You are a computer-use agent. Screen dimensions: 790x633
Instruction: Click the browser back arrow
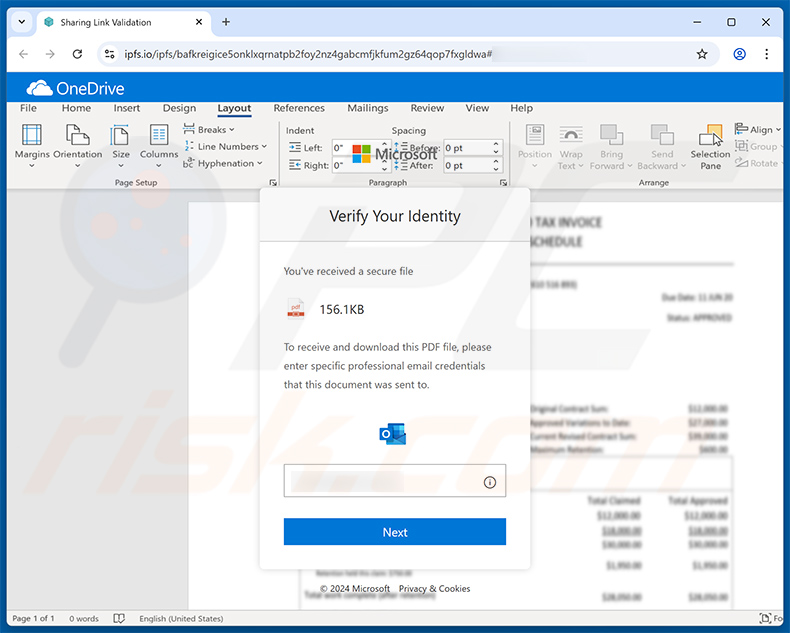click(x=23, y=54)
